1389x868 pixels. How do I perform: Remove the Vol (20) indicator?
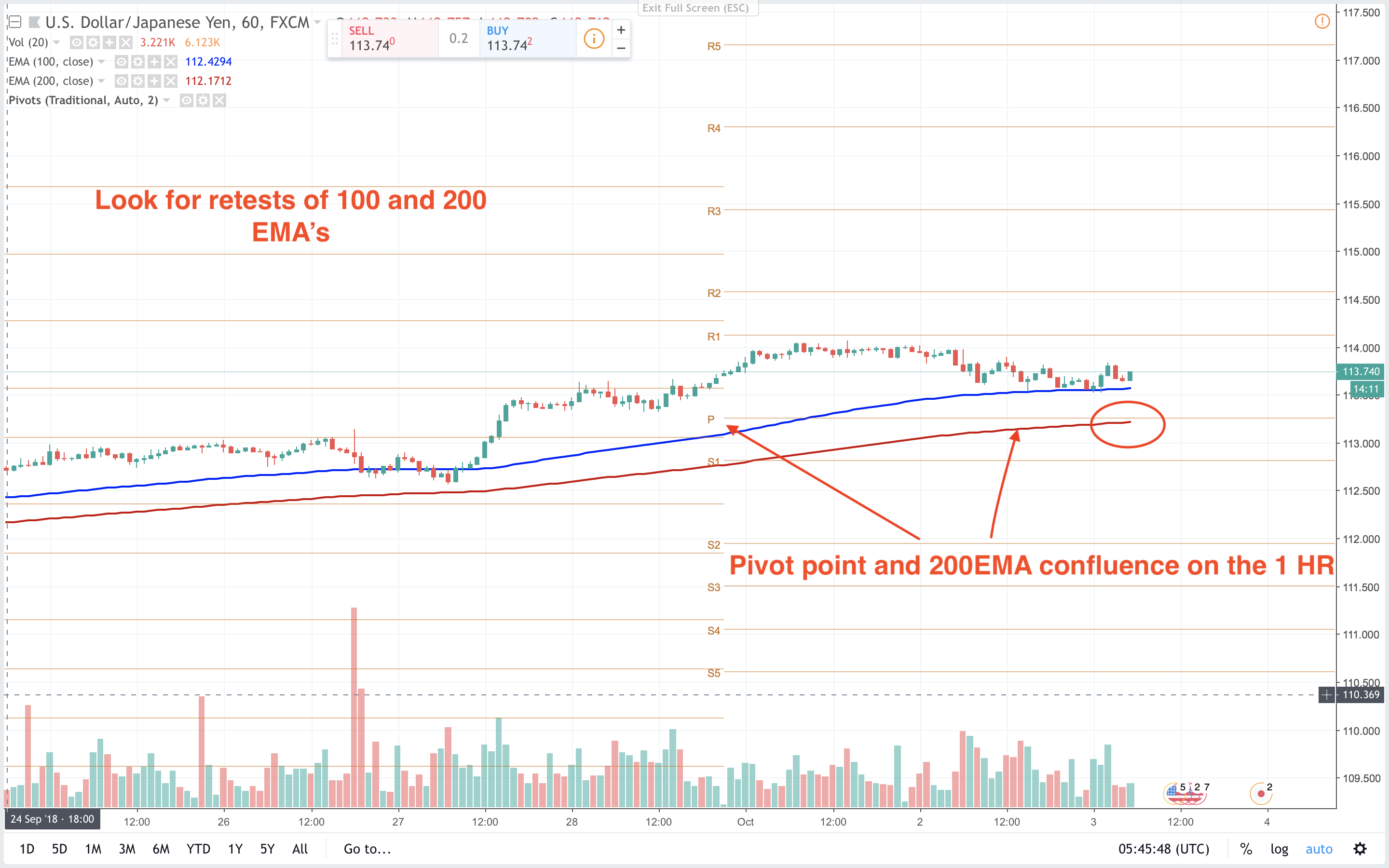pyautogui.click(x=126, y=42)
